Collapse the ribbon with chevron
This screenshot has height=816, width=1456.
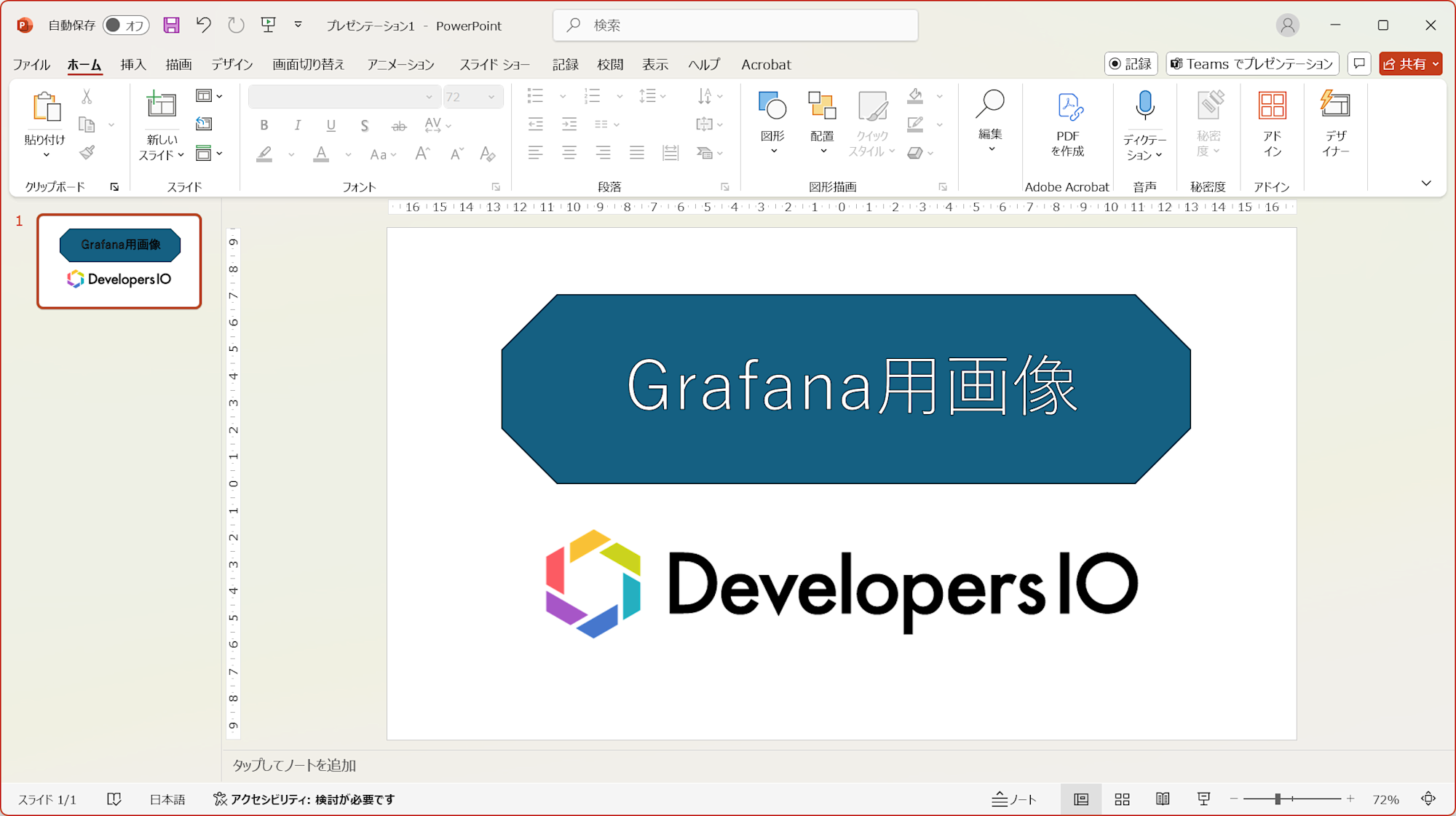pyautogui.click(x=1426, y=183)
